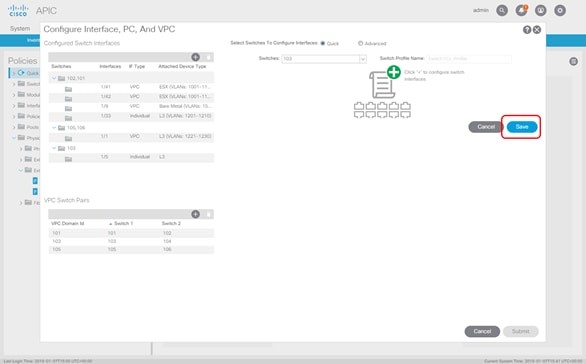Close the Configure Interface dialog

click(x=537, y=30)
